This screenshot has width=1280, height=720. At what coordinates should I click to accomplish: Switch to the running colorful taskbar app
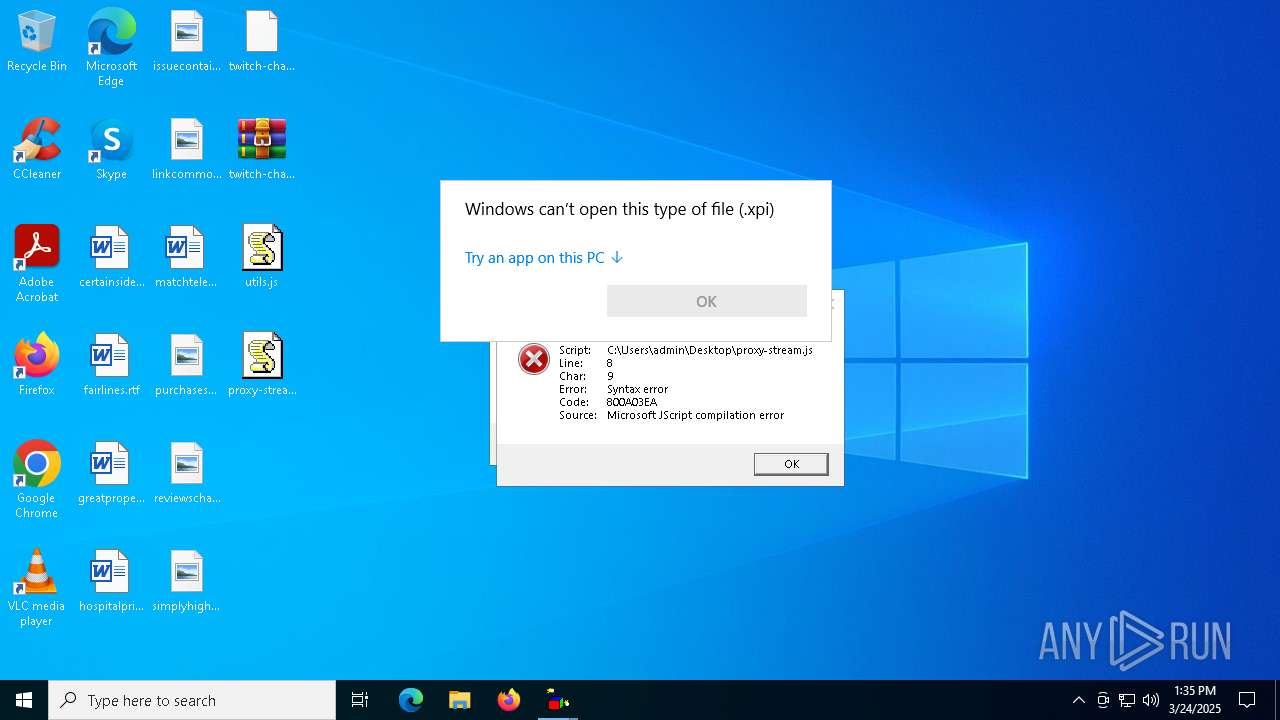558,700
